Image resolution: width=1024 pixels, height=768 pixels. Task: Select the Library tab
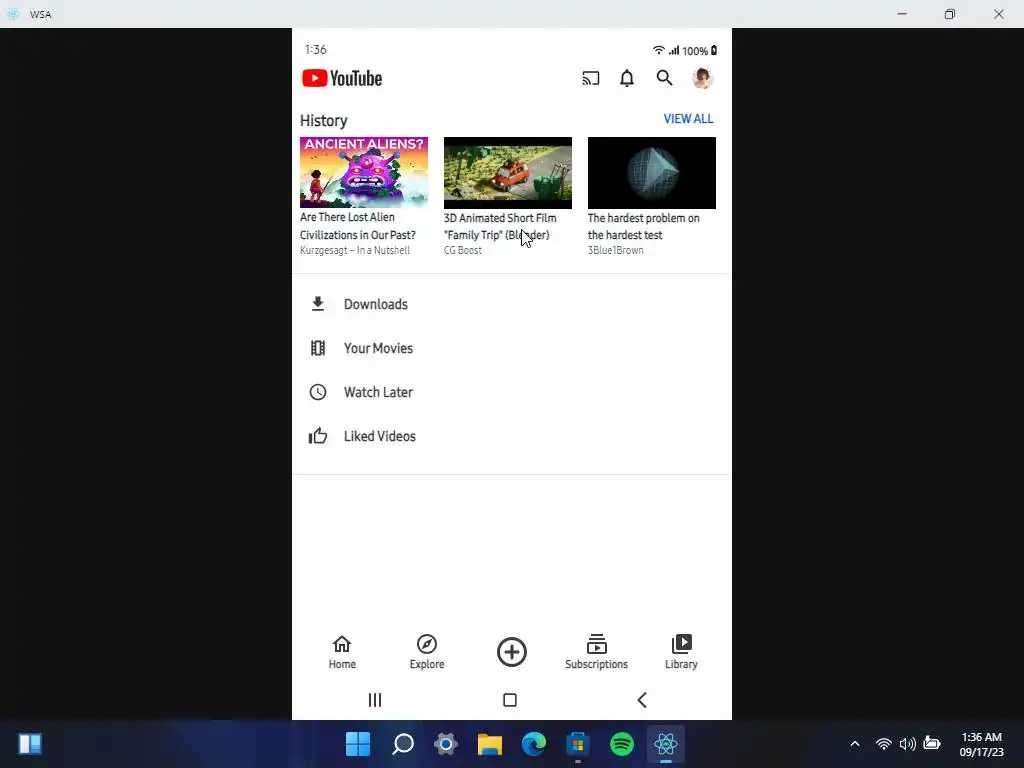tap(681, 652)
